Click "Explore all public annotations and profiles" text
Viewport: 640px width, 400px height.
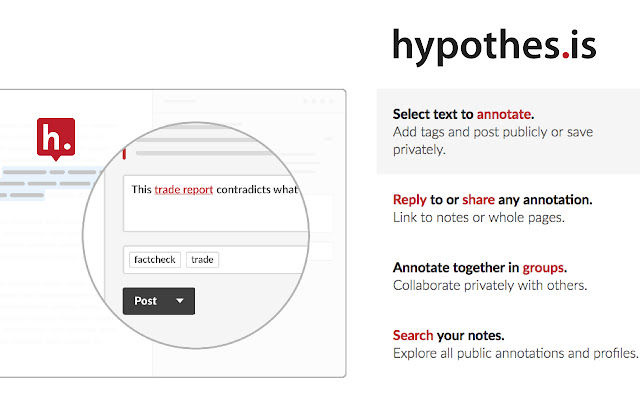tap(514, 353)
